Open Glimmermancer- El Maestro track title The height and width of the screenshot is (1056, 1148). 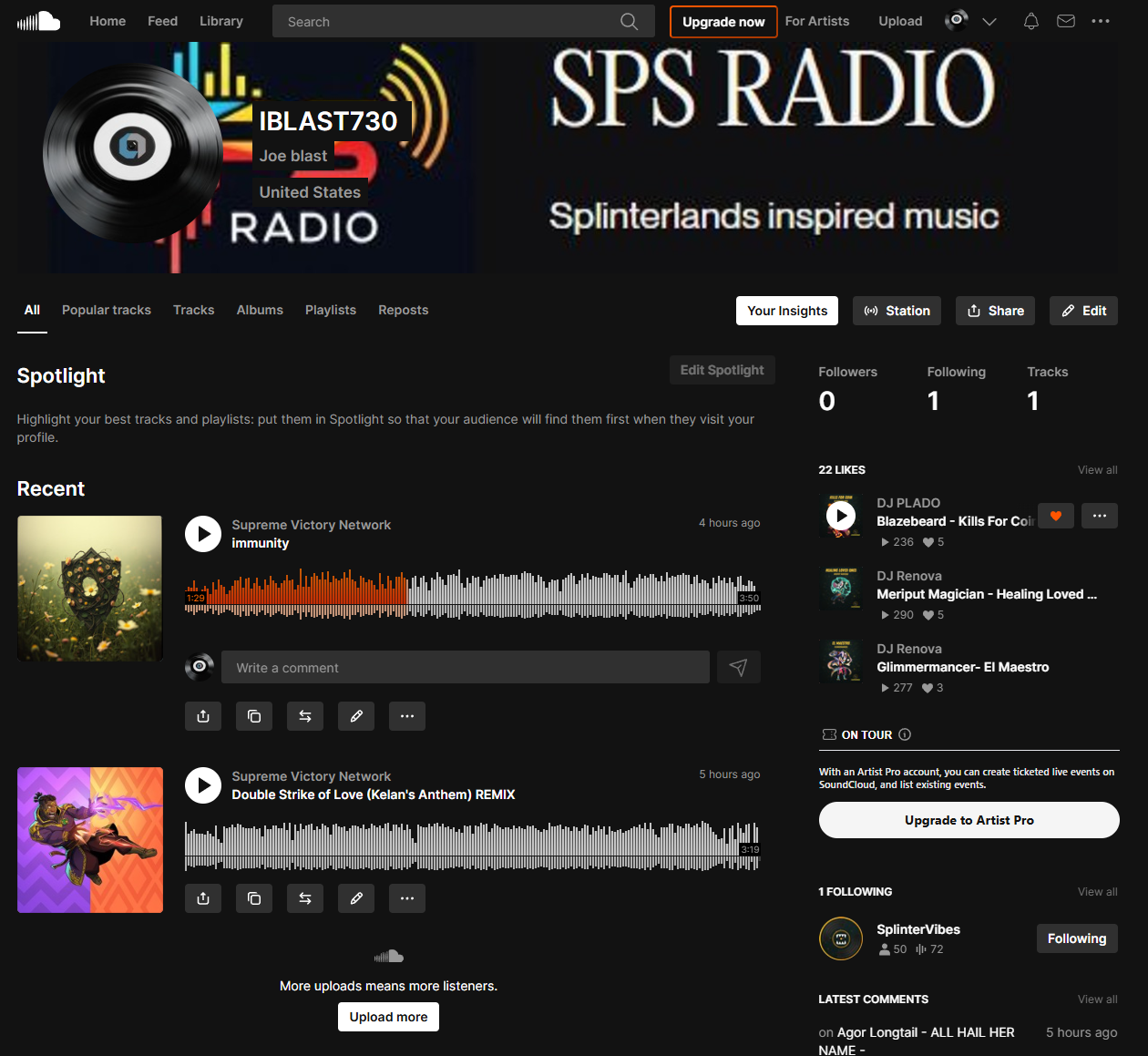tap(963, 667)
